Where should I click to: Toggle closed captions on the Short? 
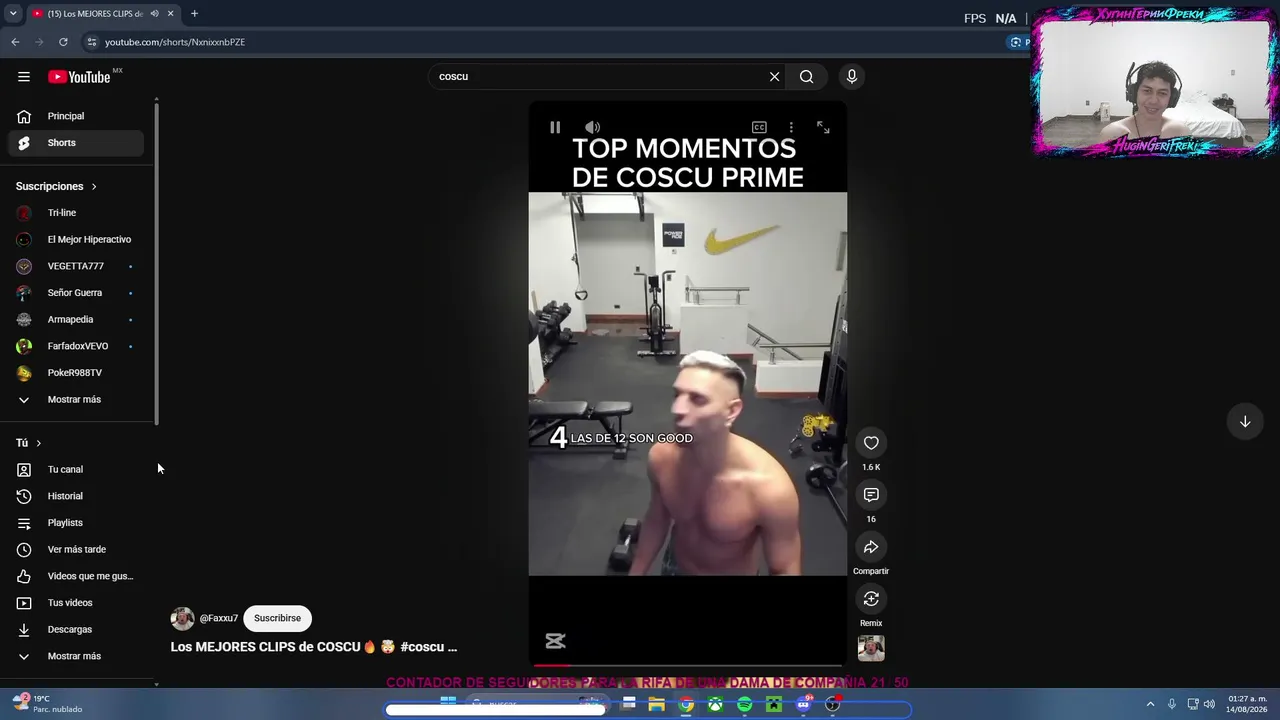pos(759,127)
